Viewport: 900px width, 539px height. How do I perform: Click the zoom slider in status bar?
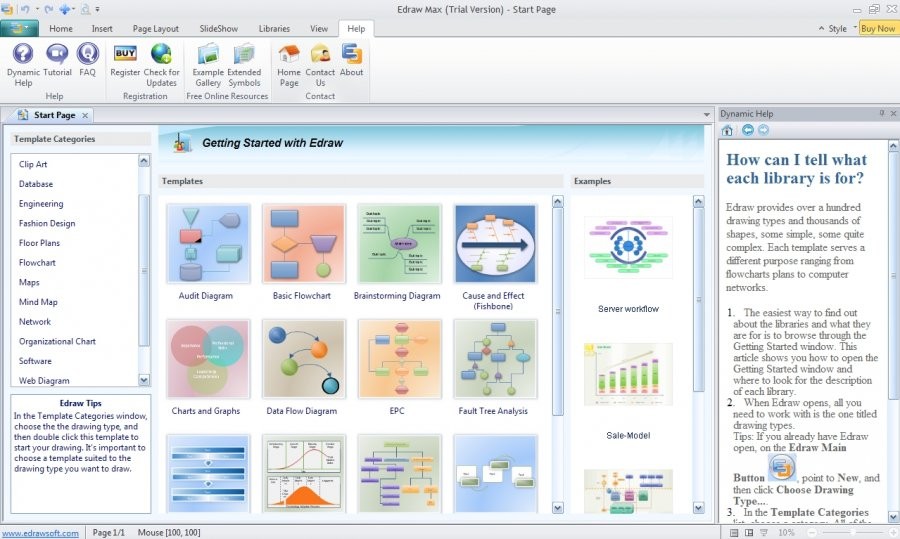pyautogui.click(x=852, y=532)
